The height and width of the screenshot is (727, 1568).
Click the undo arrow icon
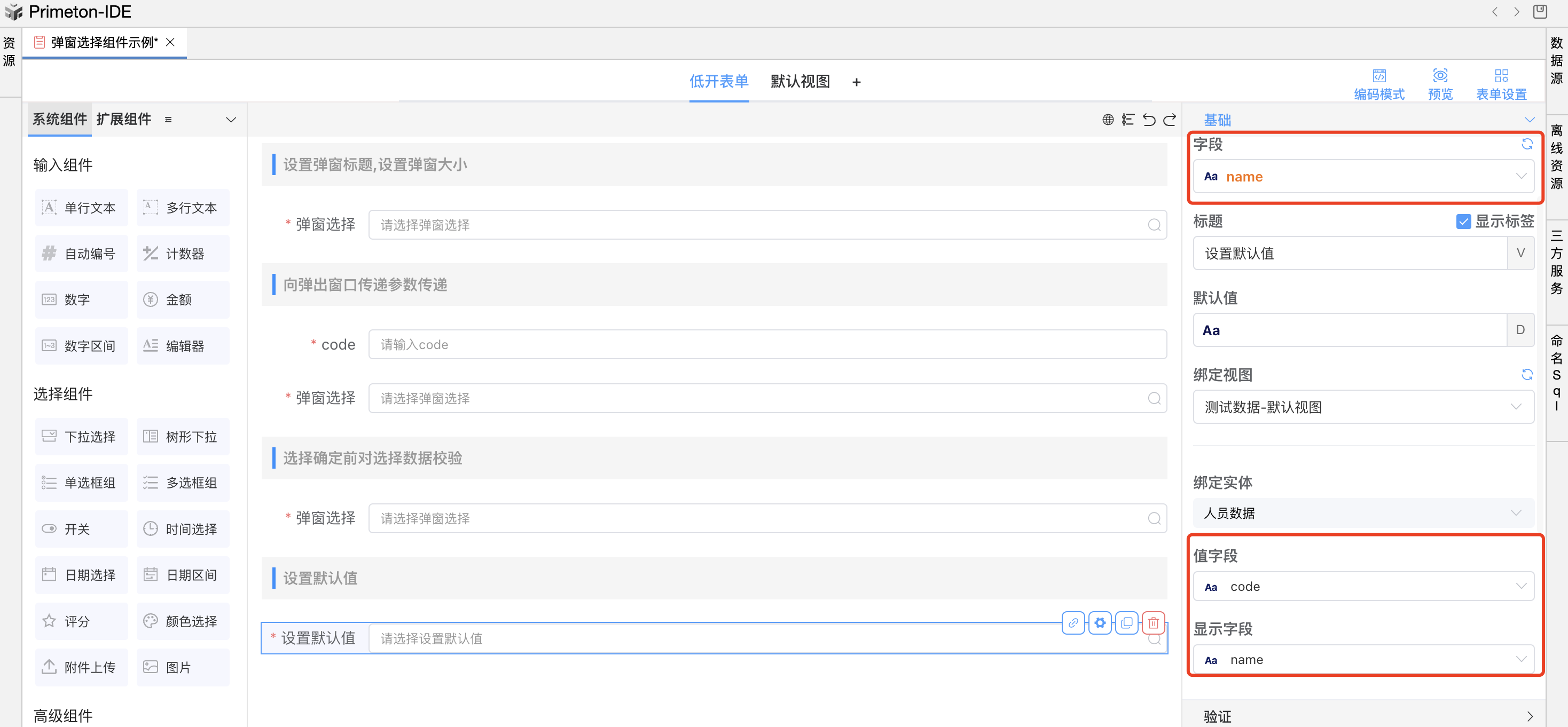[x=1149, y=120]
